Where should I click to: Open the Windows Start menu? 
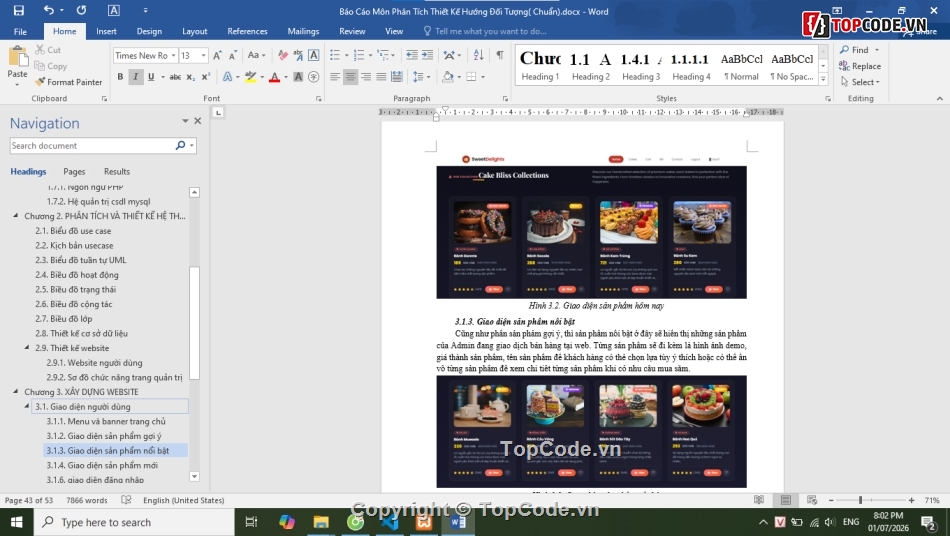point(16,522)
